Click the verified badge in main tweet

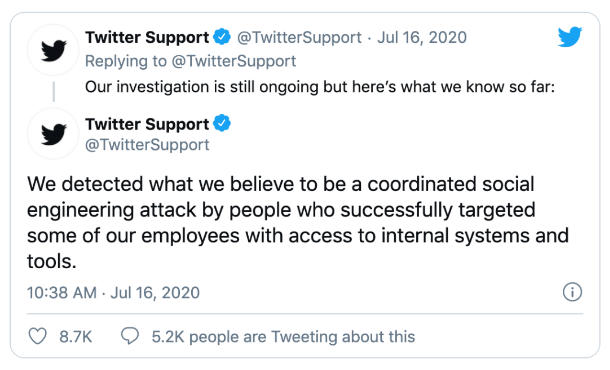[x=222, y=123]
